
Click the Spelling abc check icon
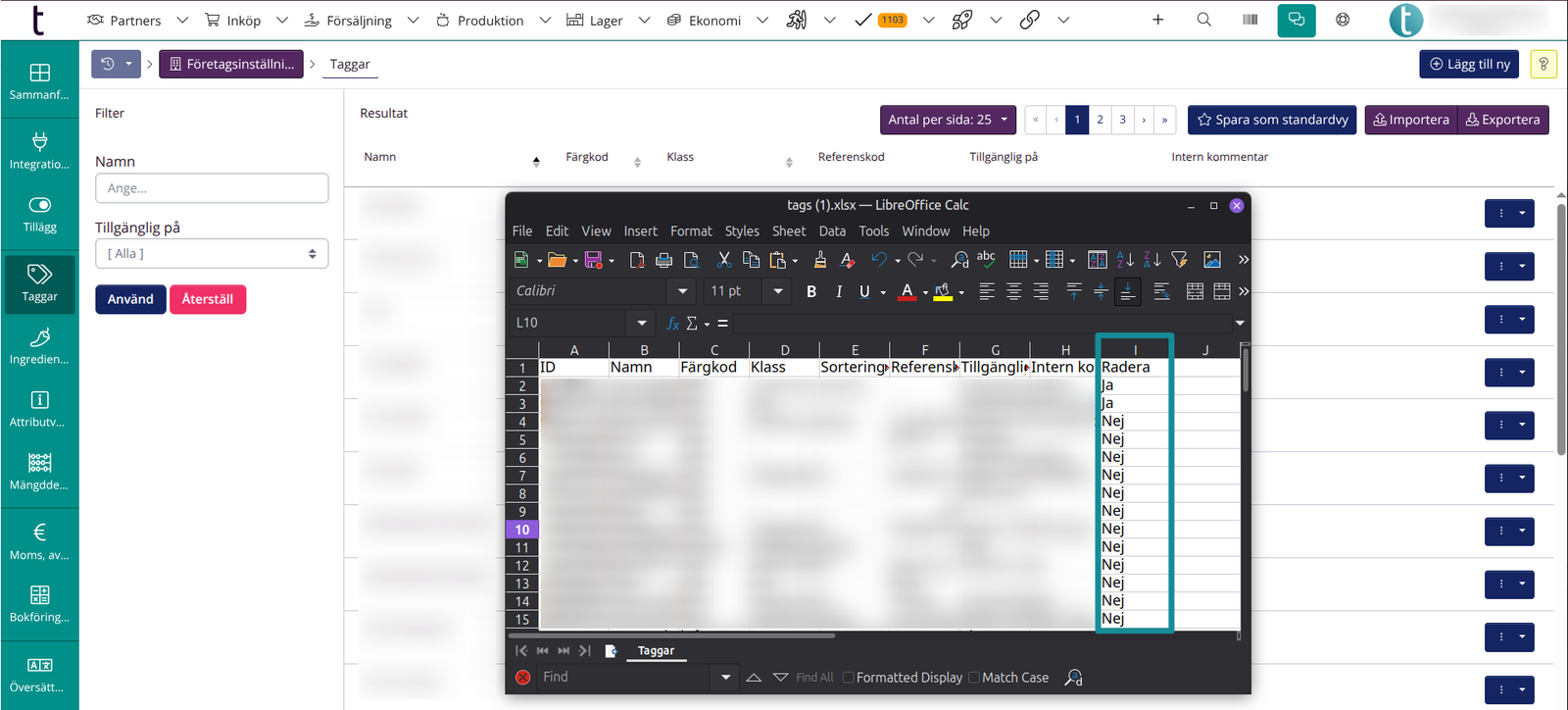click(986, 259)
